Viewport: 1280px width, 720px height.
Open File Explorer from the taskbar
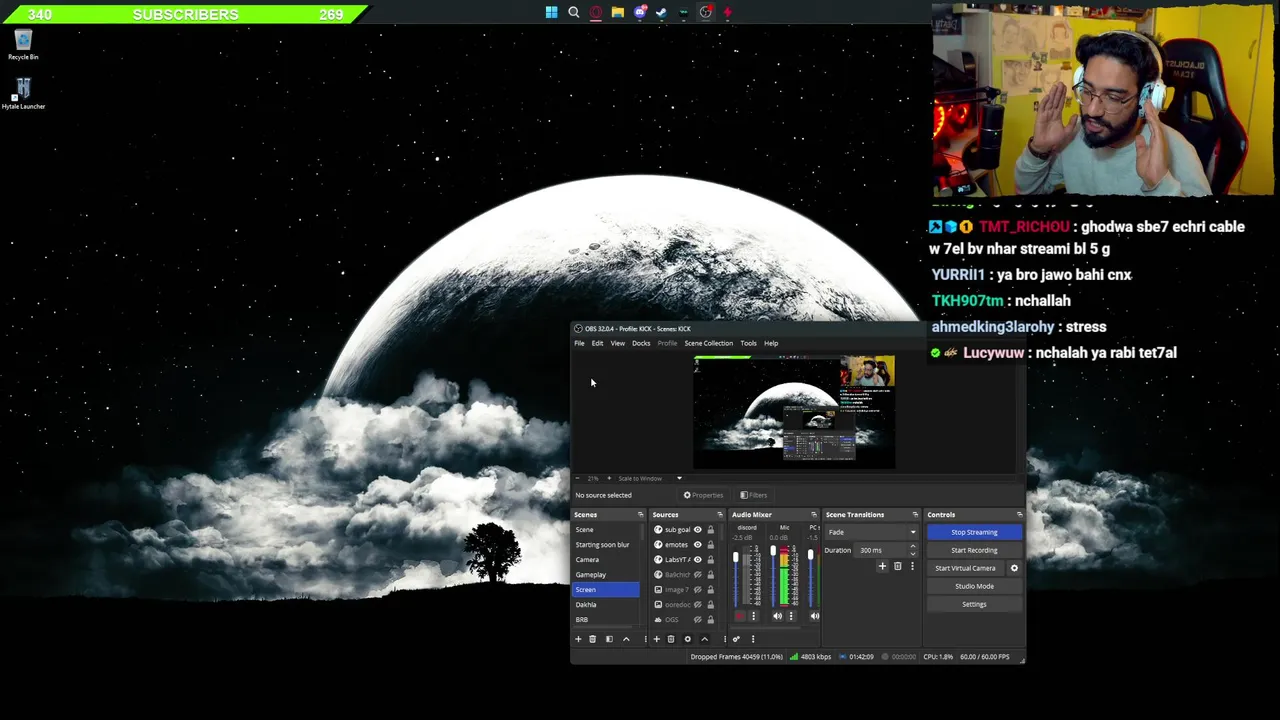click(617, 12)
